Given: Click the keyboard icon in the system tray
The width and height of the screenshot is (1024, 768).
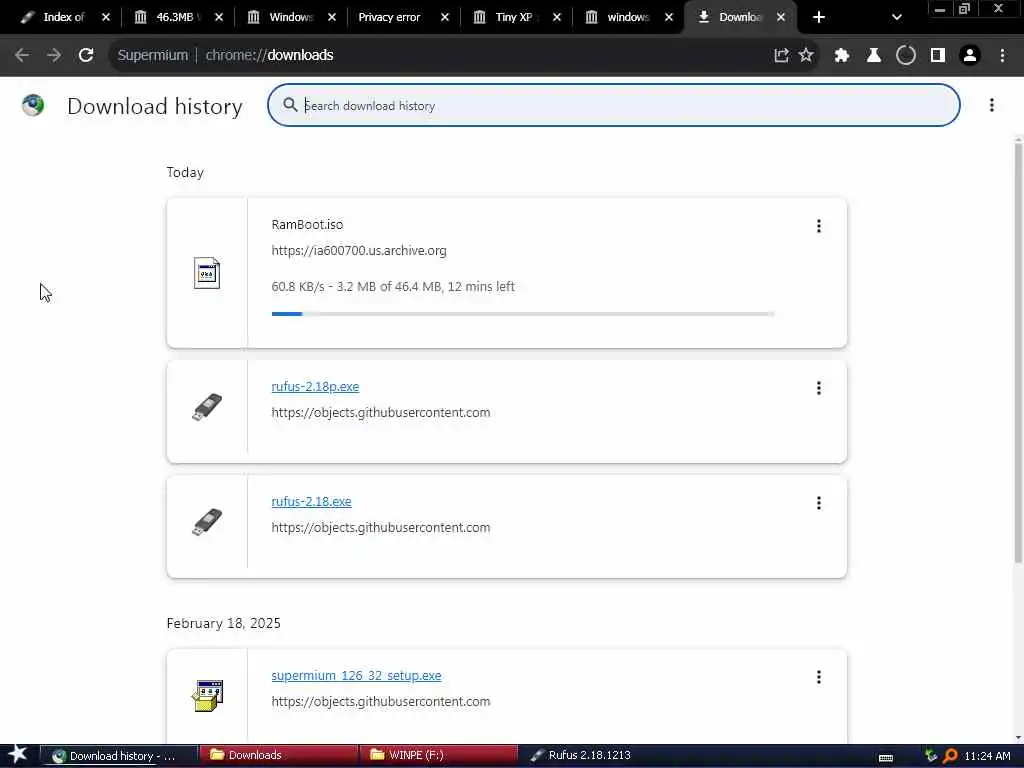Looking at the screenshot, I should [886, 757].
